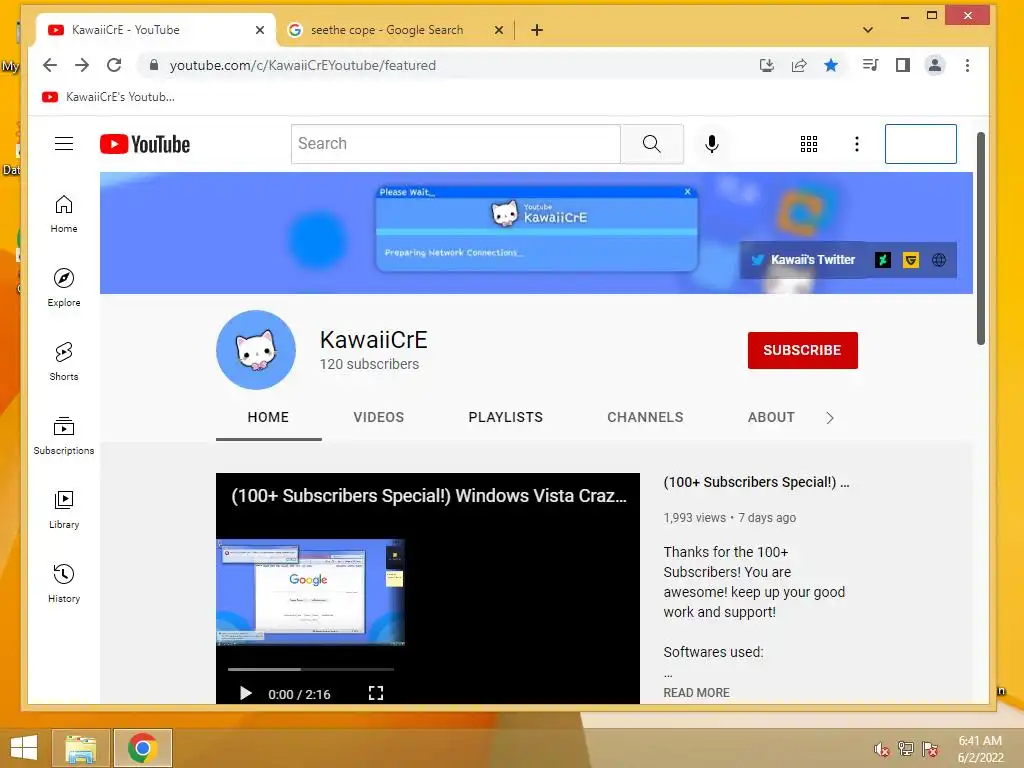Viewport: 1024px width, 768px height.
Task: Select the HOME channel tab
Action: [x=268, y=417]
